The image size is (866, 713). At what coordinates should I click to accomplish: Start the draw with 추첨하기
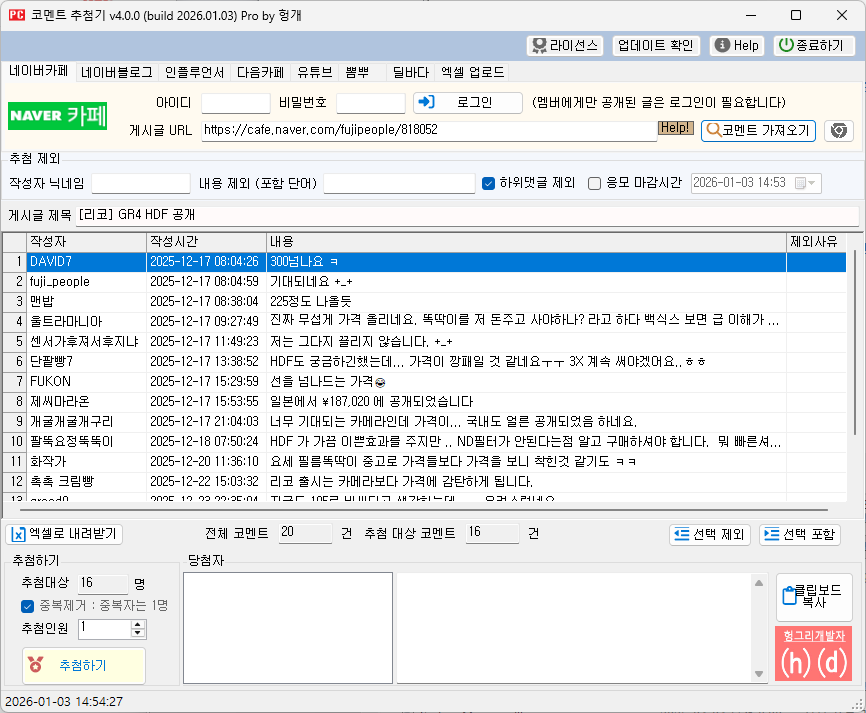[x=83, y=666]
